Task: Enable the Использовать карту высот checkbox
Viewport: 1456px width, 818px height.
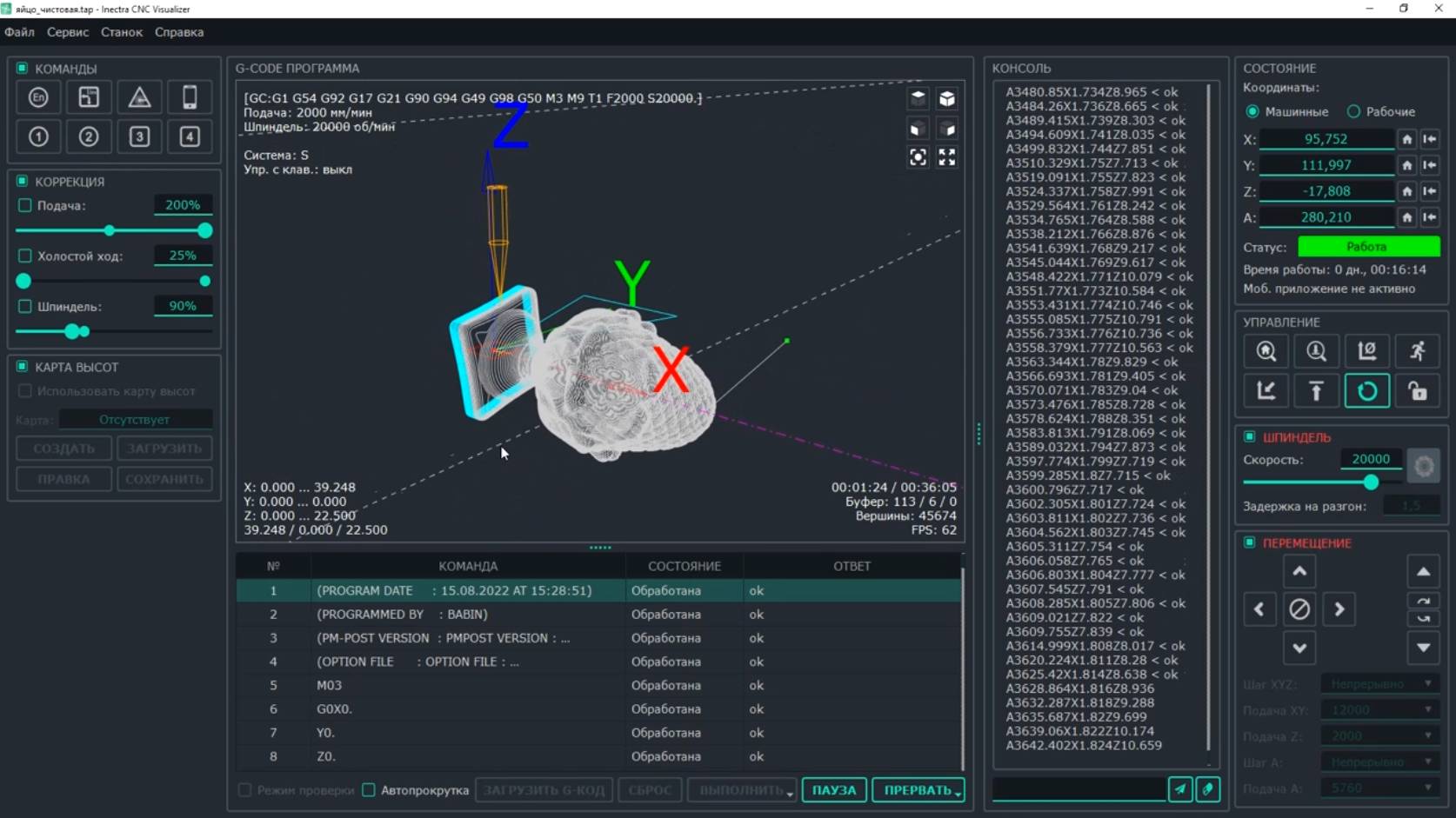Action: tap(25, 391)
